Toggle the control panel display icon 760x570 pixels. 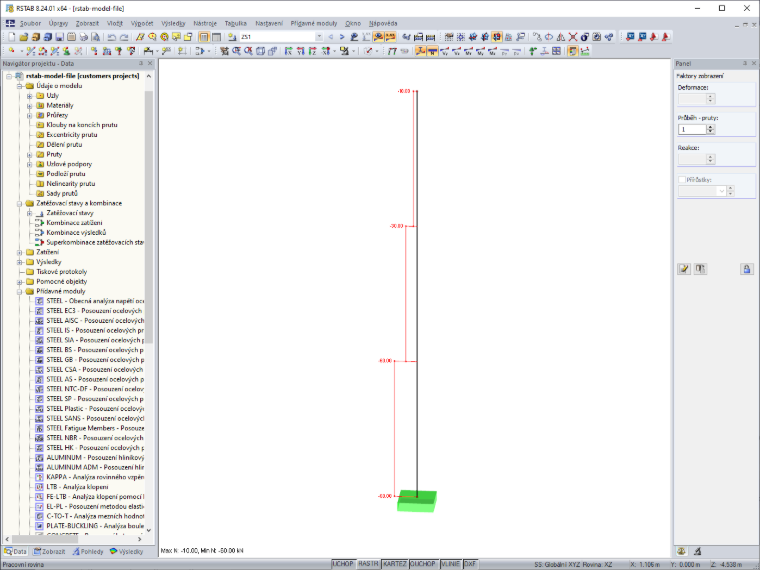coord(573,51)
